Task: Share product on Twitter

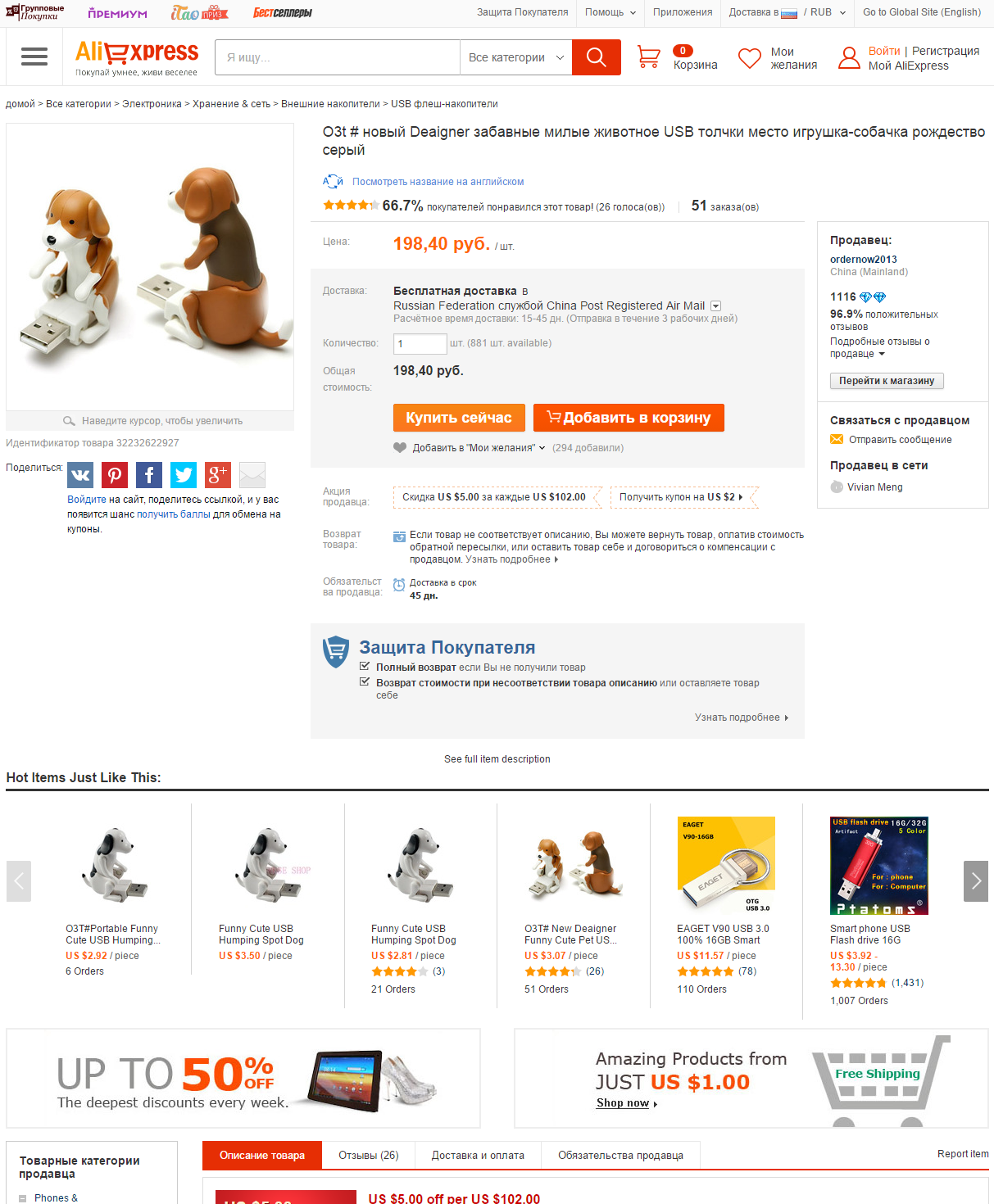Action: click(x=184, y=475)
